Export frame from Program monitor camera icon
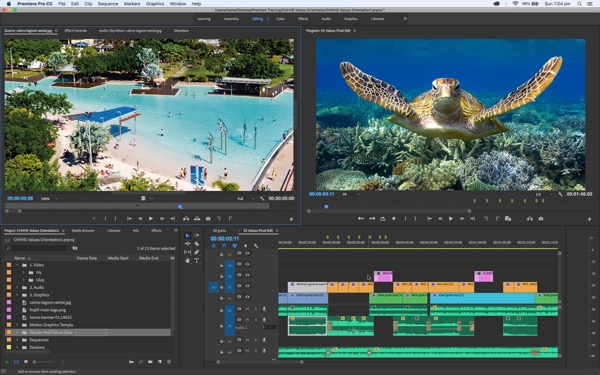This screenshot has width=600, height=375. [x=541, y=219]
